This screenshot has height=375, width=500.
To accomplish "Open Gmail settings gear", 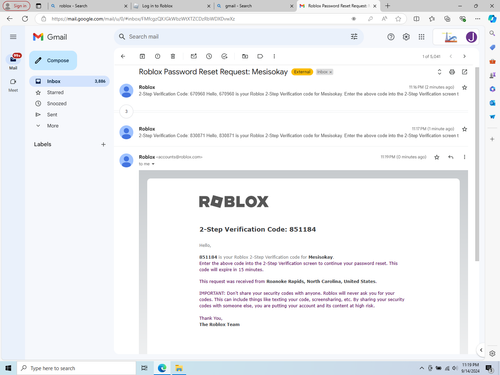I will [x=406, y=37].
